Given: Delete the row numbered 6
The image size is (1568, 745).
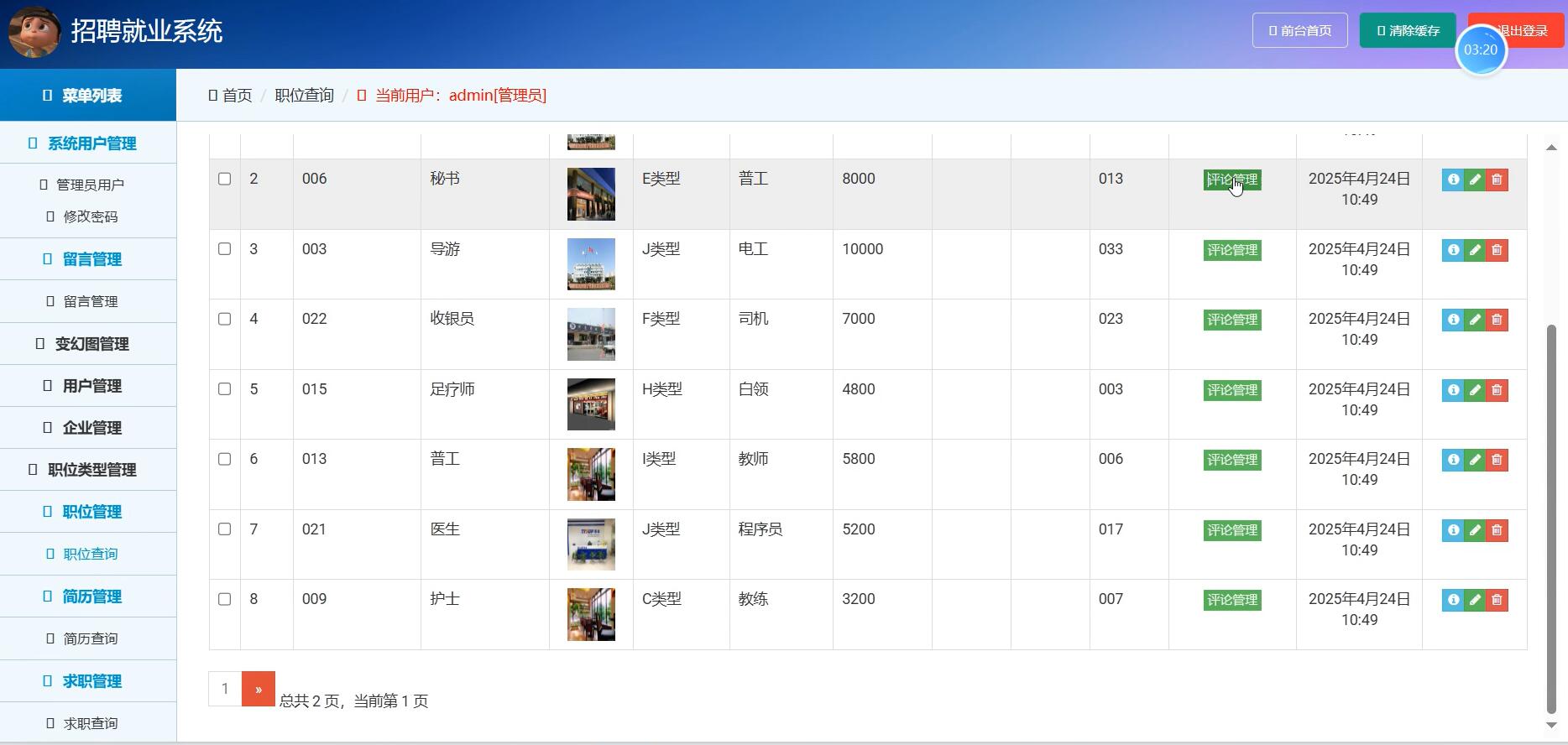Looking at the screenshot, I should [x=1497, y=460].
